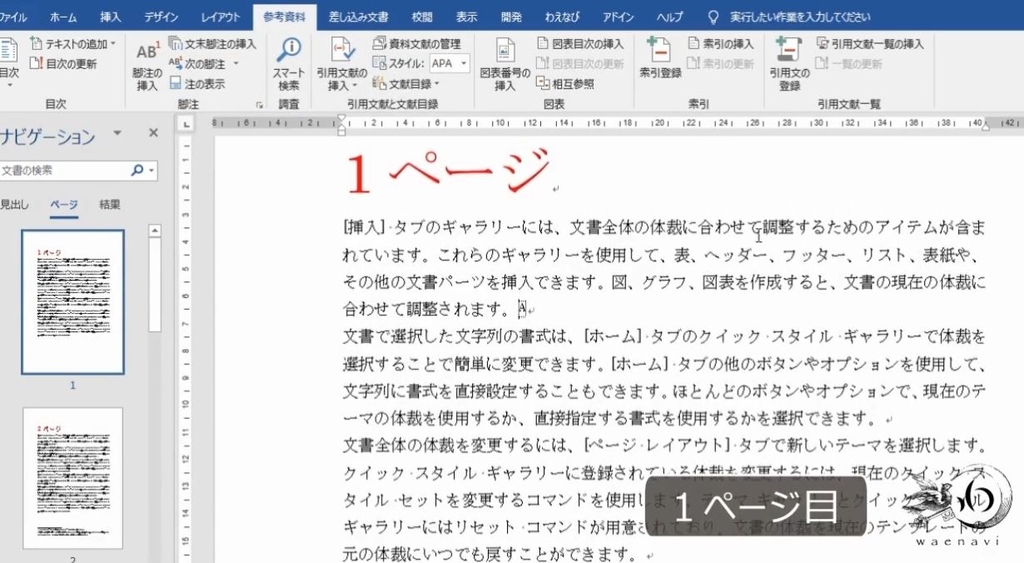Screen dimensions: 1024x563
Task: Click the search magnifier in navigation pane
Action: 136,170
